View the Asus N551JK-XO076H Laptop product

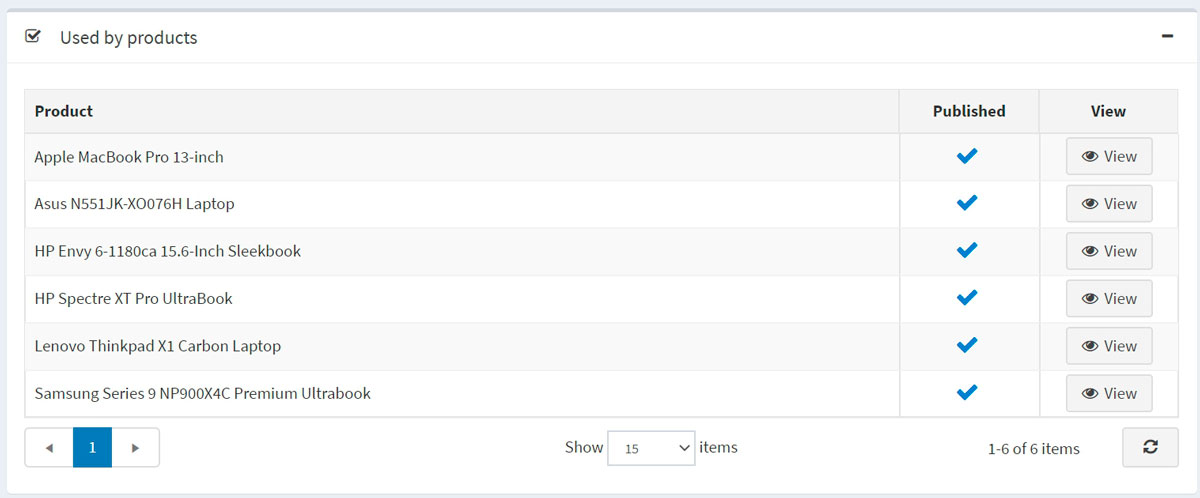click(x=1109, y=204)
